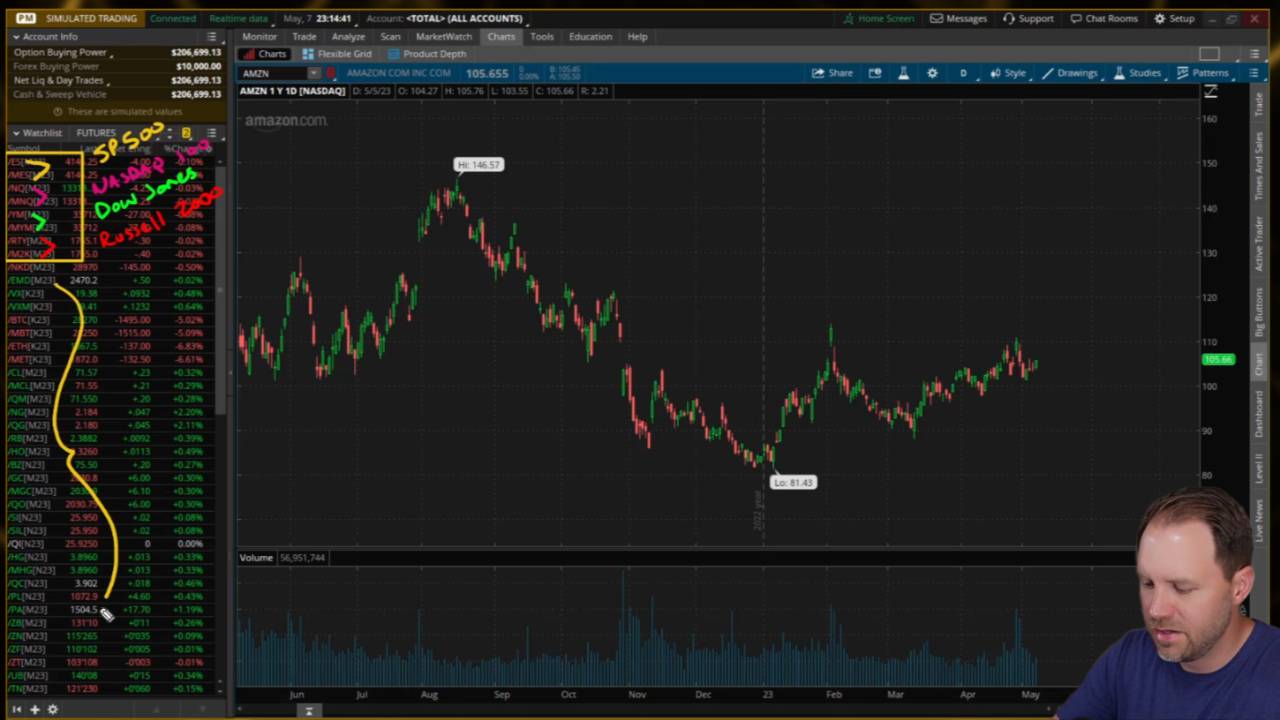Viewport: 1280px width, 720px height.
Task: Change the D timeframe selector
Action: click(x=963, y=73)
